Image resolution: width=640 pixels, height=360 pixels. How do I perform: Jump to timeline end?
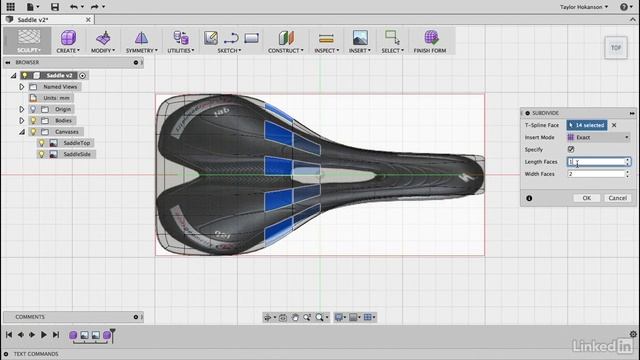tap(56, 335)
